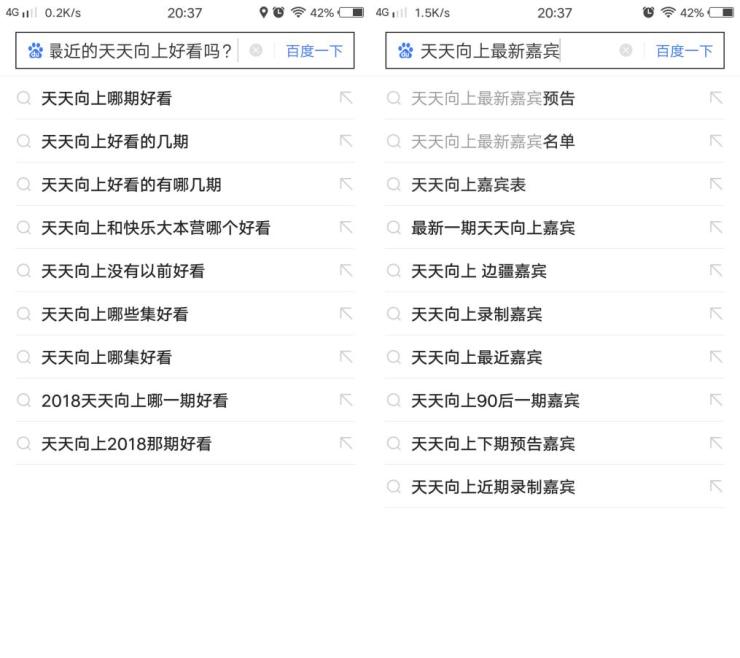
Task: Fill search with 天天向上录制嘉宾 via its arrow
Action: 716,313
